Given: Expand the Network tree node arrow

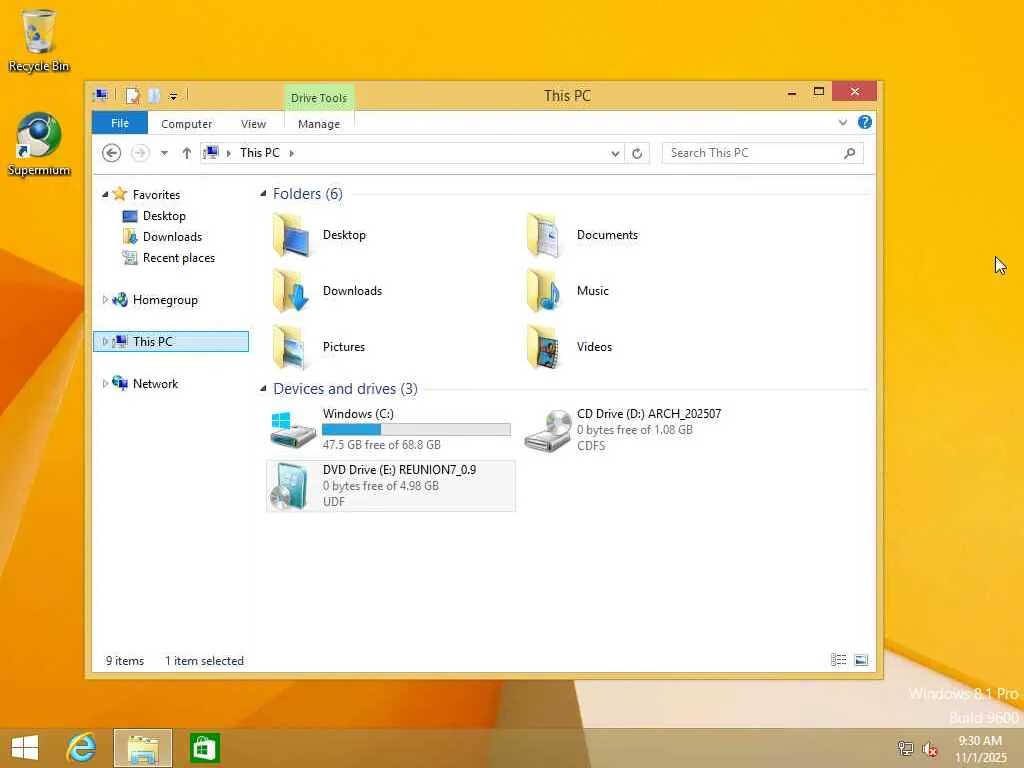Looking at the screenshot, I should click(105, 383).
